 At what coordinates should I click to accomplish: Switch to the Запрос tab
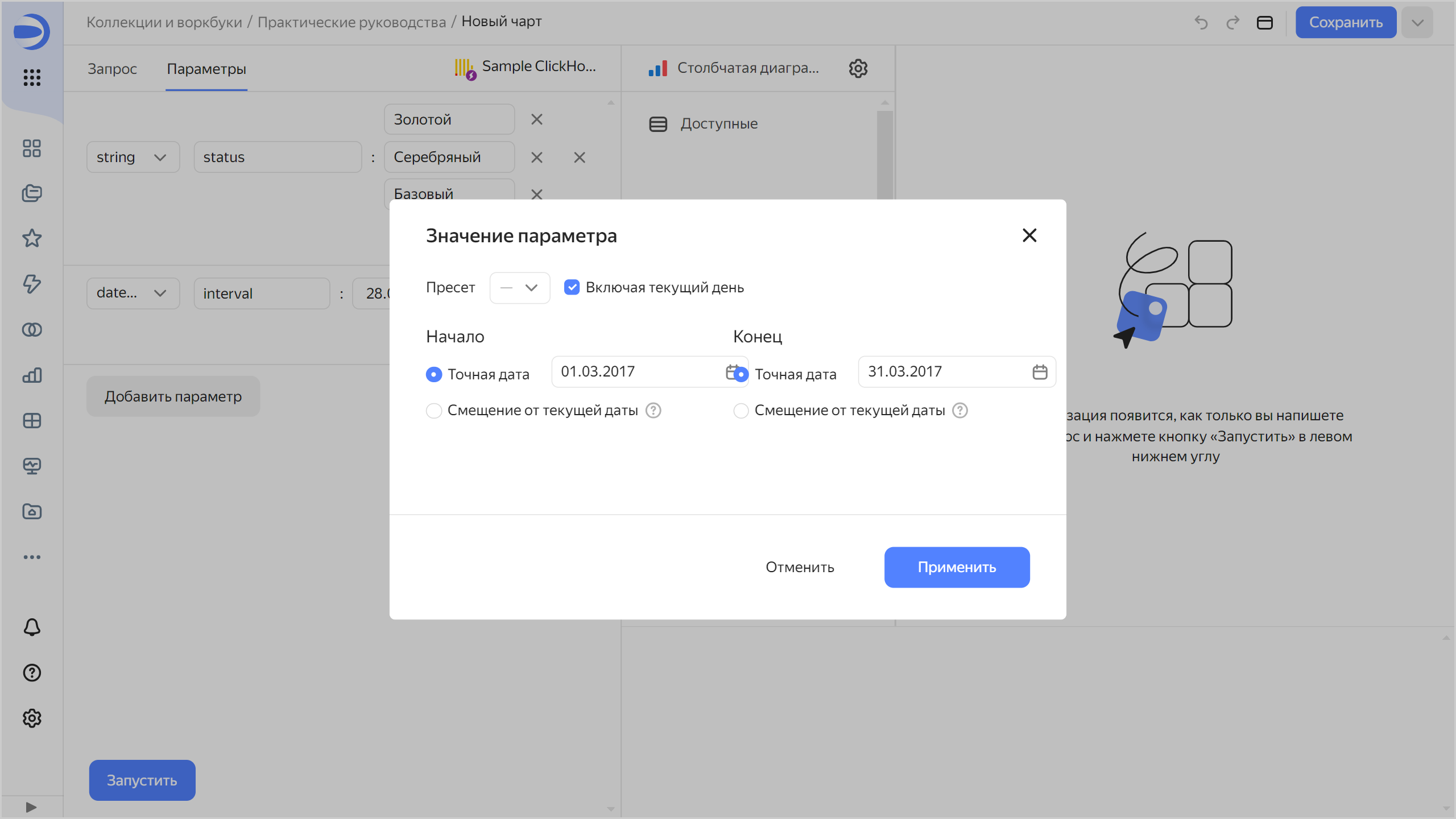[x=112, y=69]
